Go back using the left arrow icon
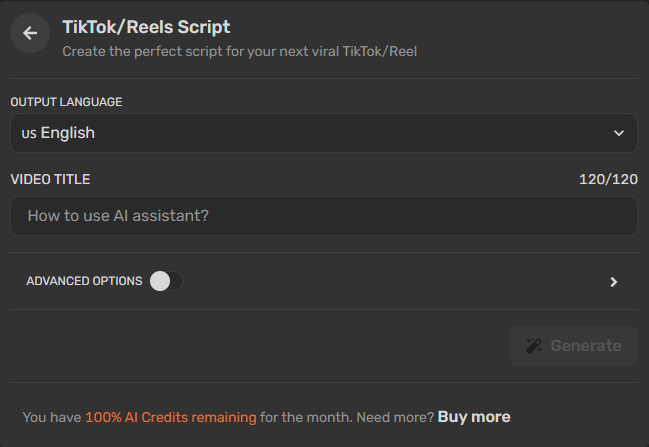649x447 pixels. 30,33
